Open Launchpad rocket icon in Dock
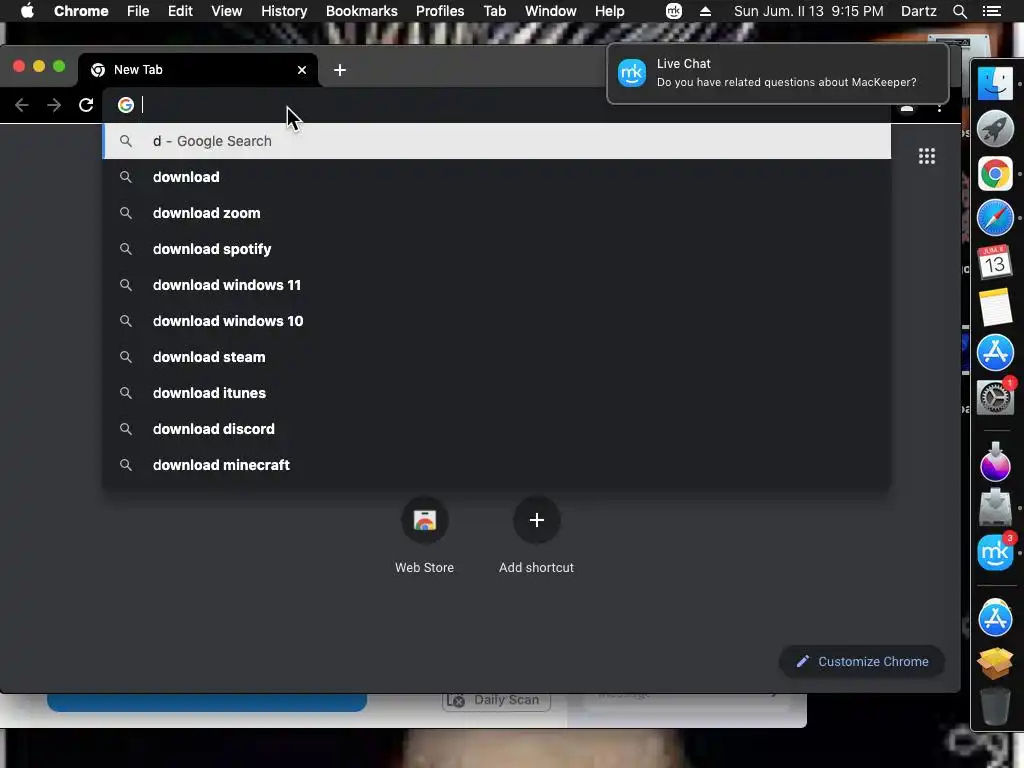Viewport: 1024px width, 768px height. pyautogui.click(x=995, y=128)
